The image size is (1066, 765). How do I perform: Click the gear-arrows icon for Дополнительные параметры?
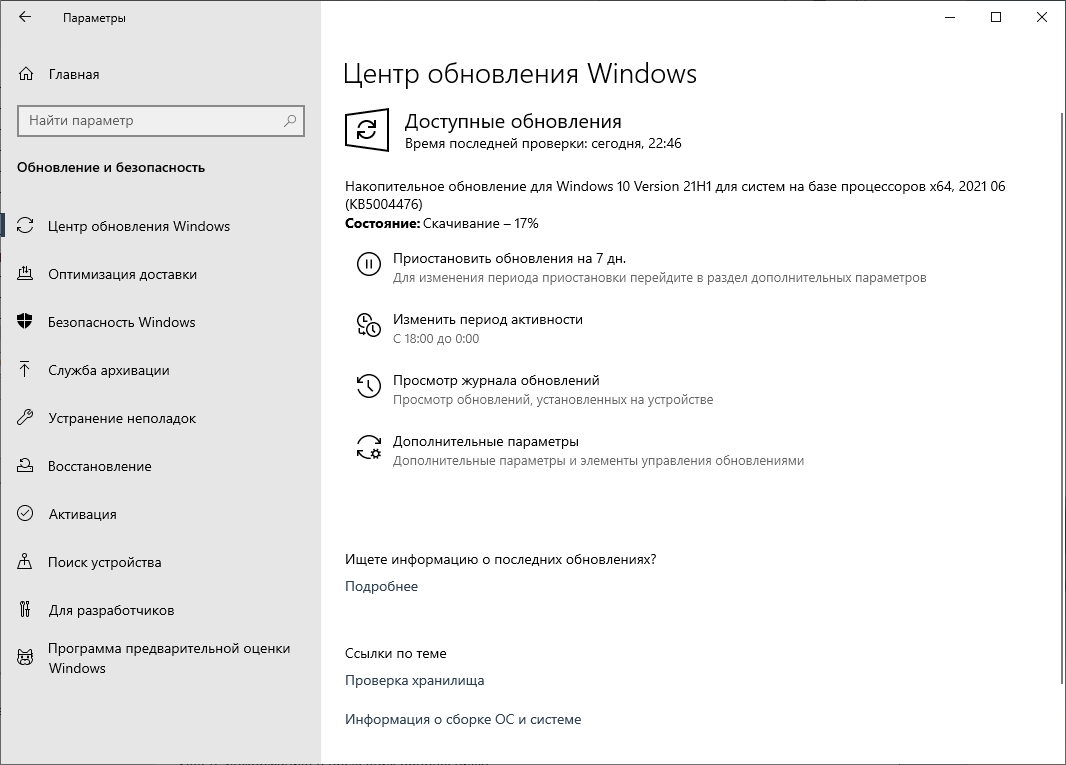point(368,447)
